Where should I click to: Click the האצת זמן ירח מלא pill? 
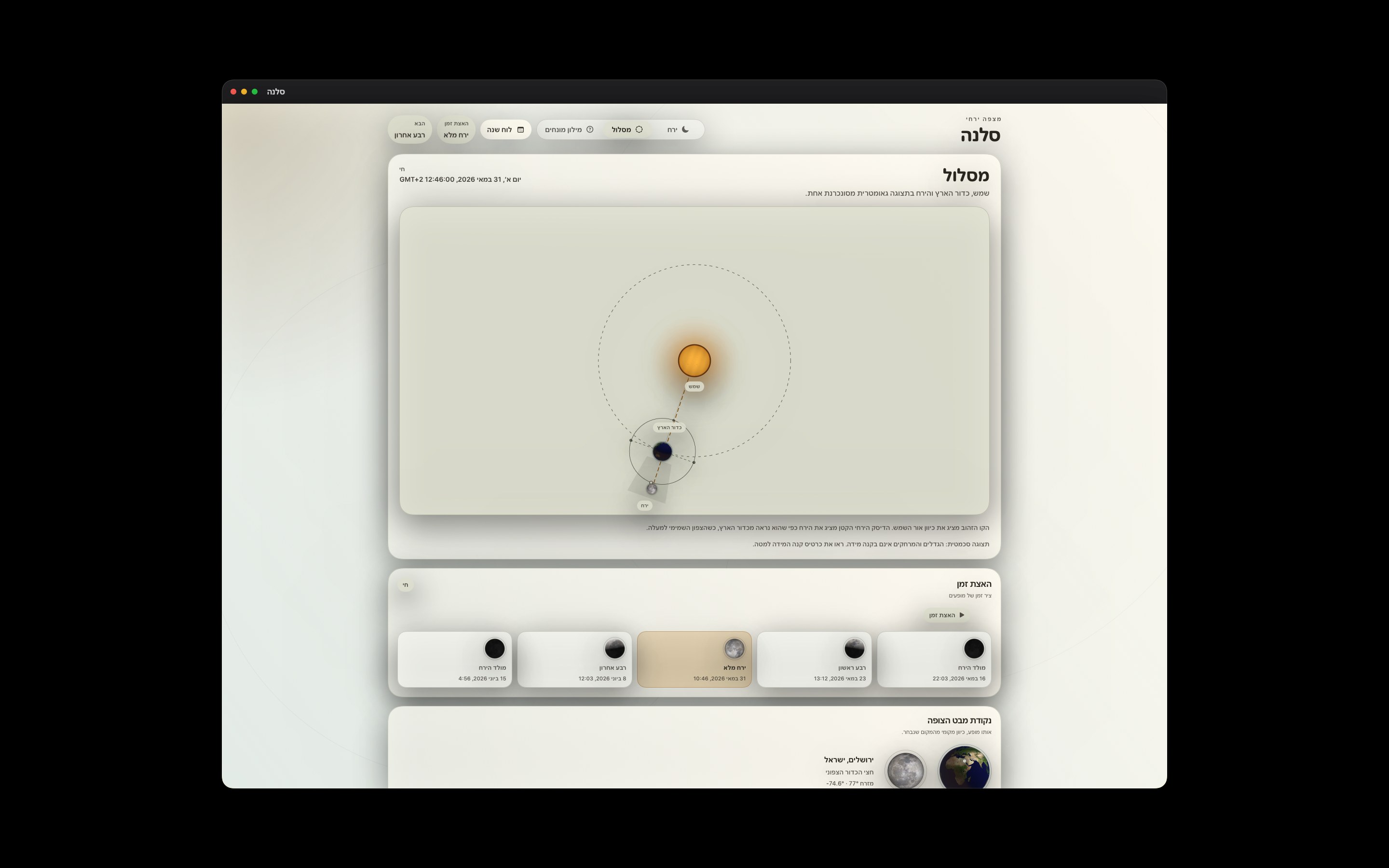pyautogui.click(x=456, y=130)
